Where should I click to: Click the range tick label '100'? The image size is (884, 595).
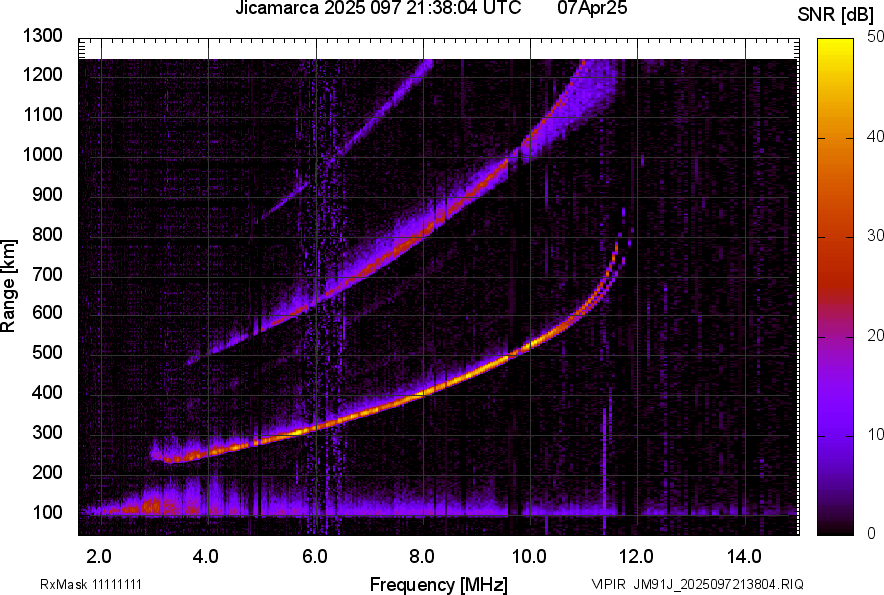(x=47, y=512)
